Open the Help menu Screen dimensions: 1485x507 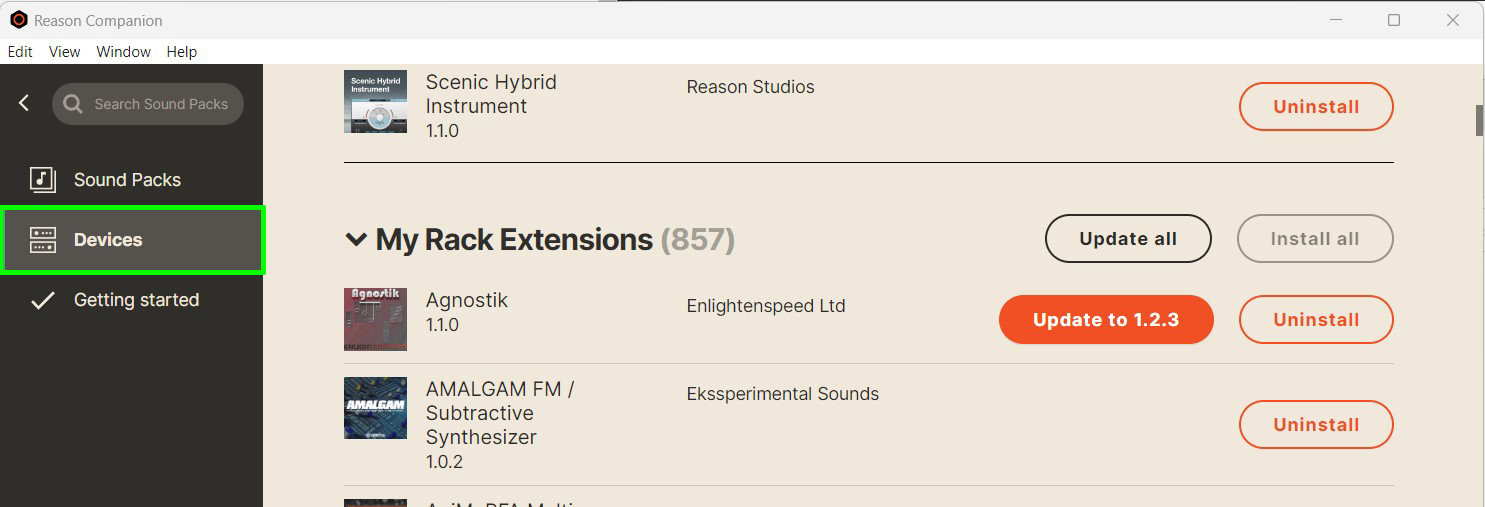click(182, 52)
